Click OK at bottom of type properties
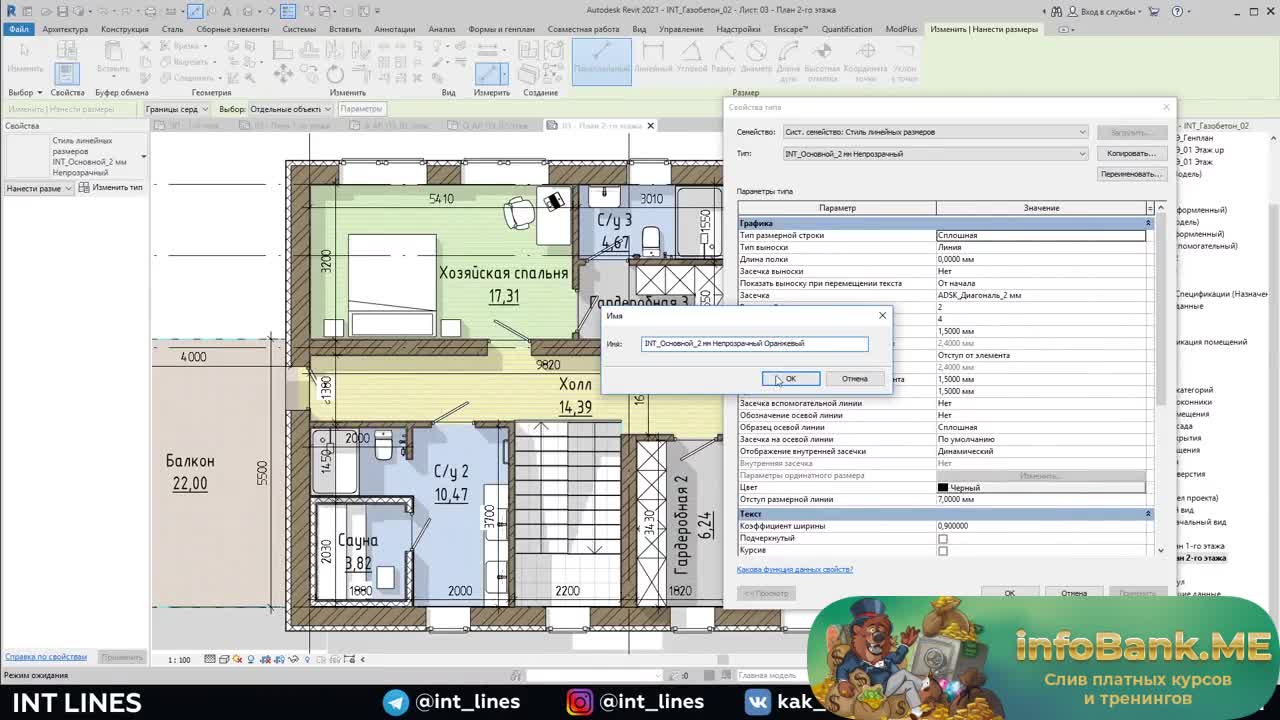1280x720 pixels. point(1009,594)
